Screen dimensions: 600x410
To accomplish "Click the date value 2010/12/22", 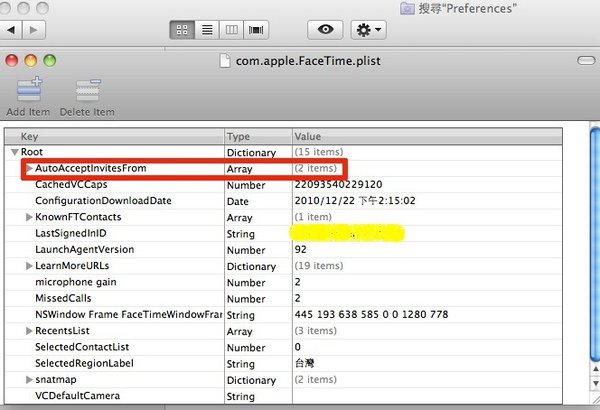I will [355, 201].
